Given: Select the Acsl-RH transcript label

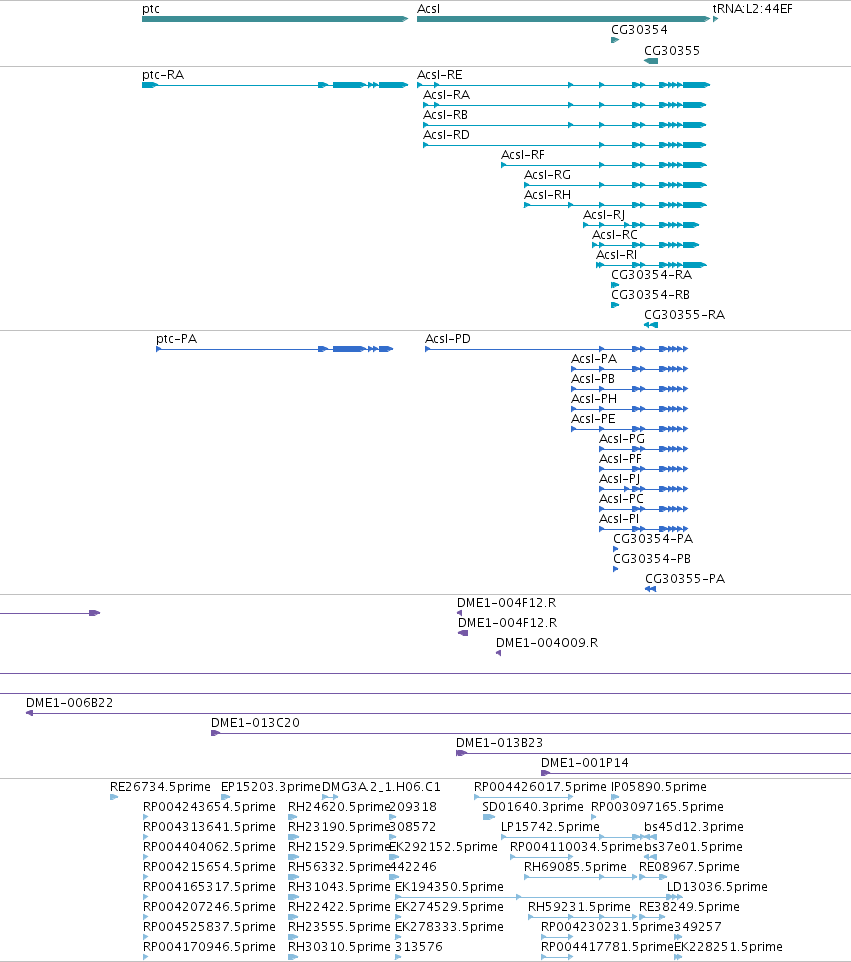Looking at the screenshot, I should click(547, 194).
